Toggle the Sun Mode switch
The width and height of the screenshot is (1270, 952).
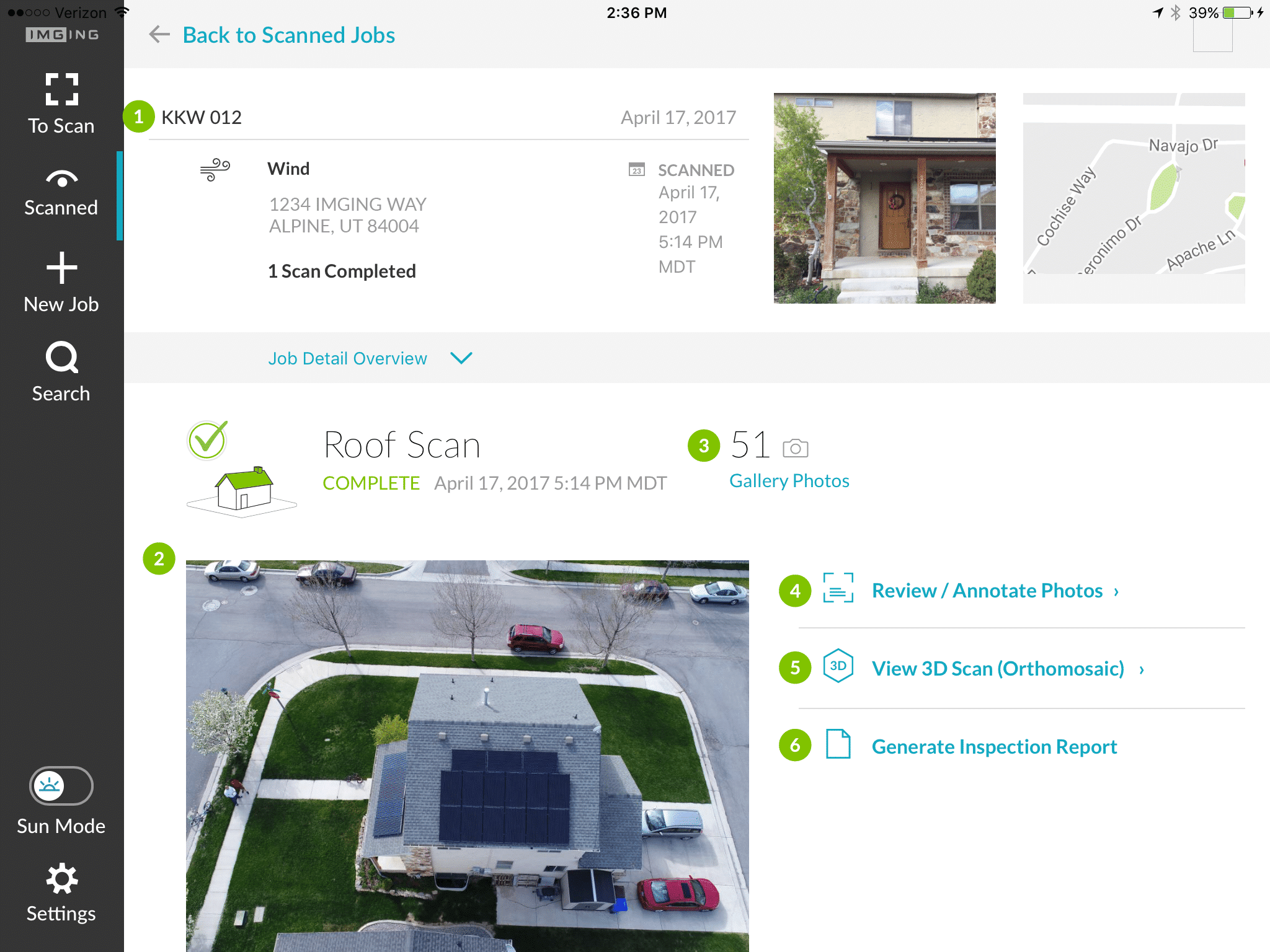pos(61,786)
